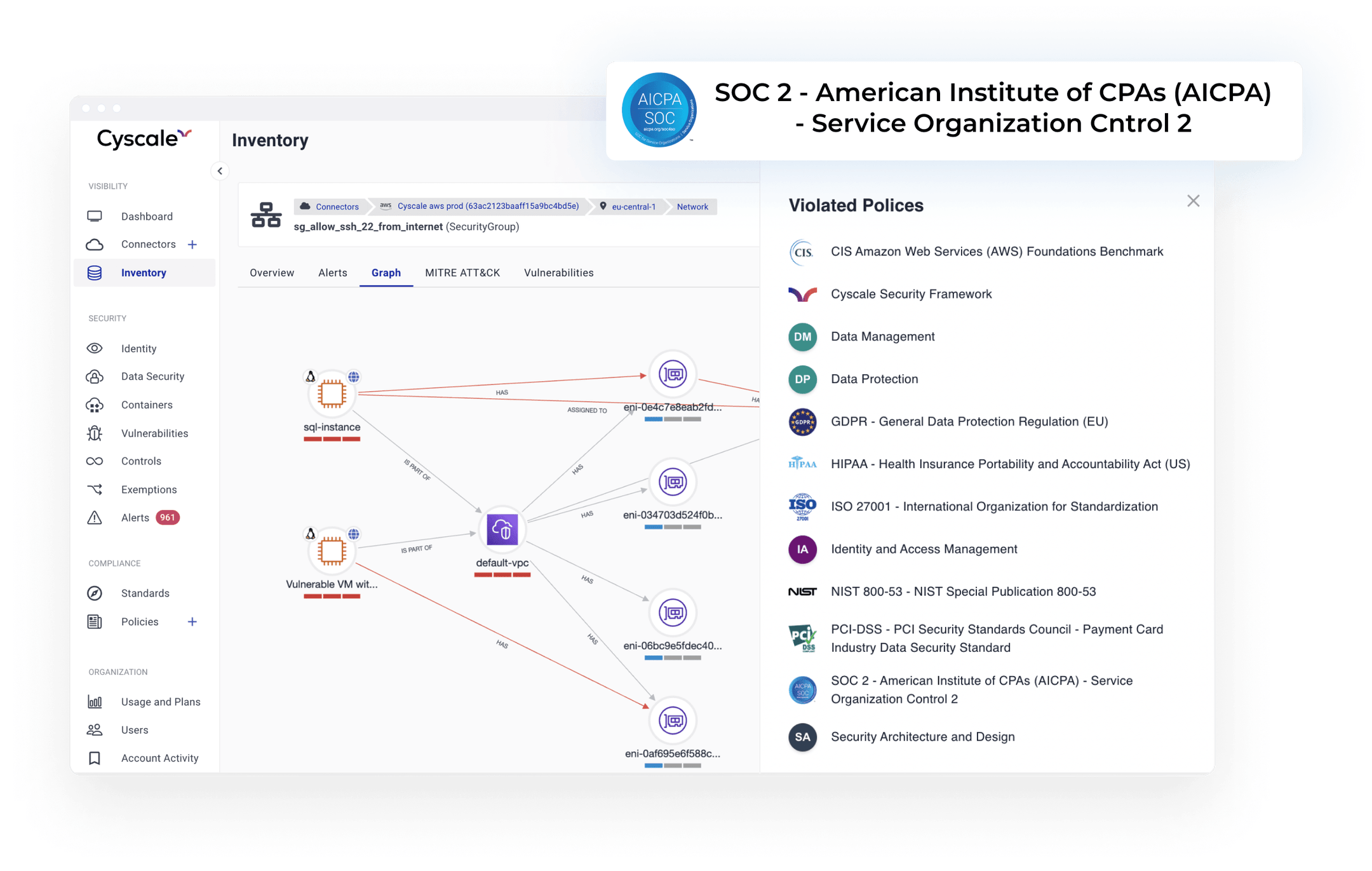Screen dimensions: 1372x871
Task: Click the HIPAA logo in violated policies
Action: click(802, 464)
